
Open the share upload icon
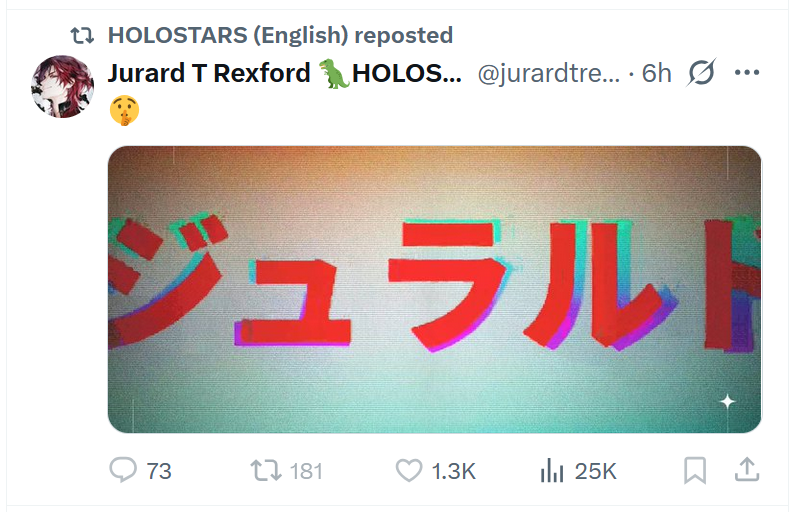(x=746, y=469)
